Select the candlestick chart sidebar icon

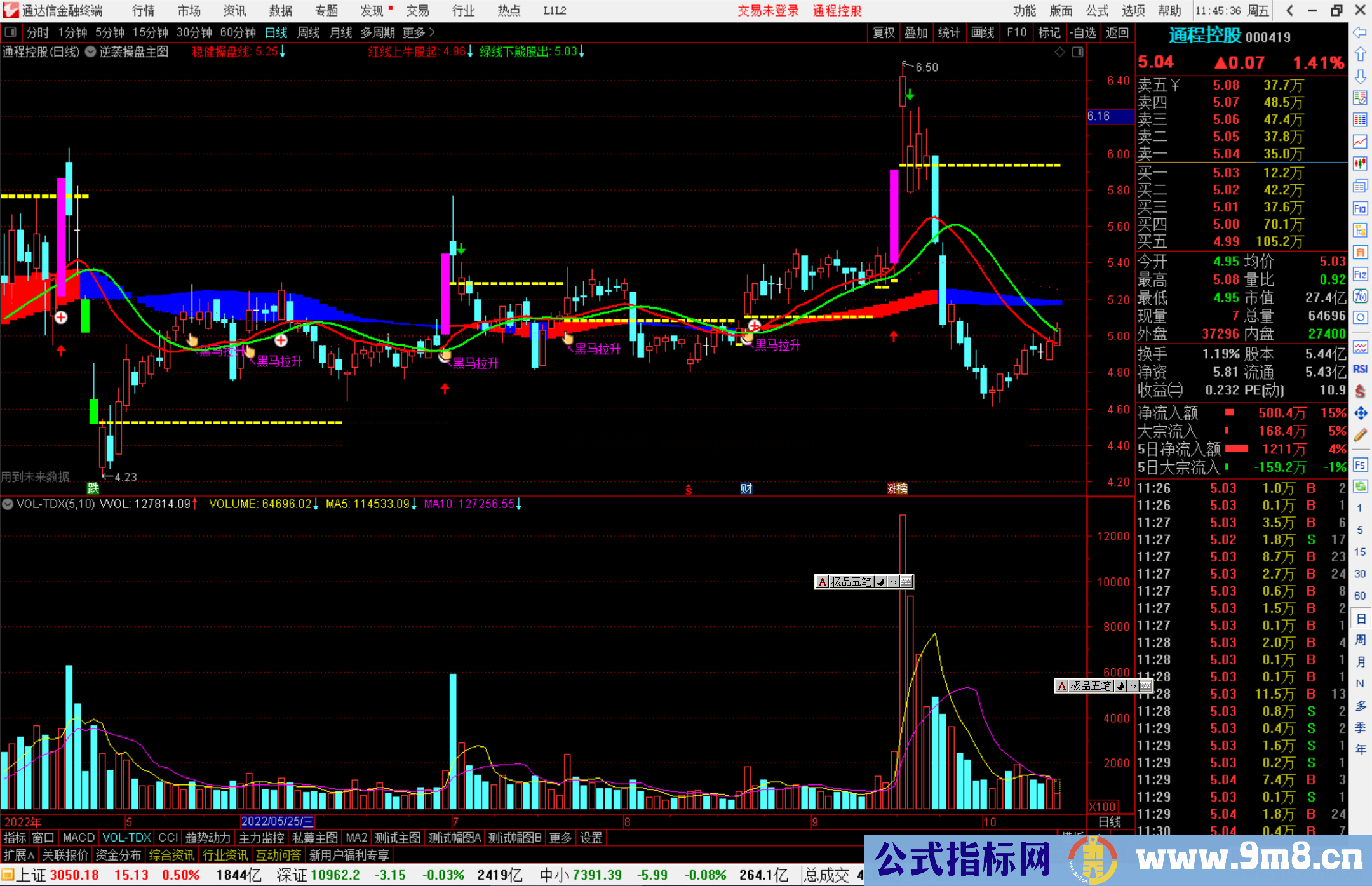click(1360, 164)
